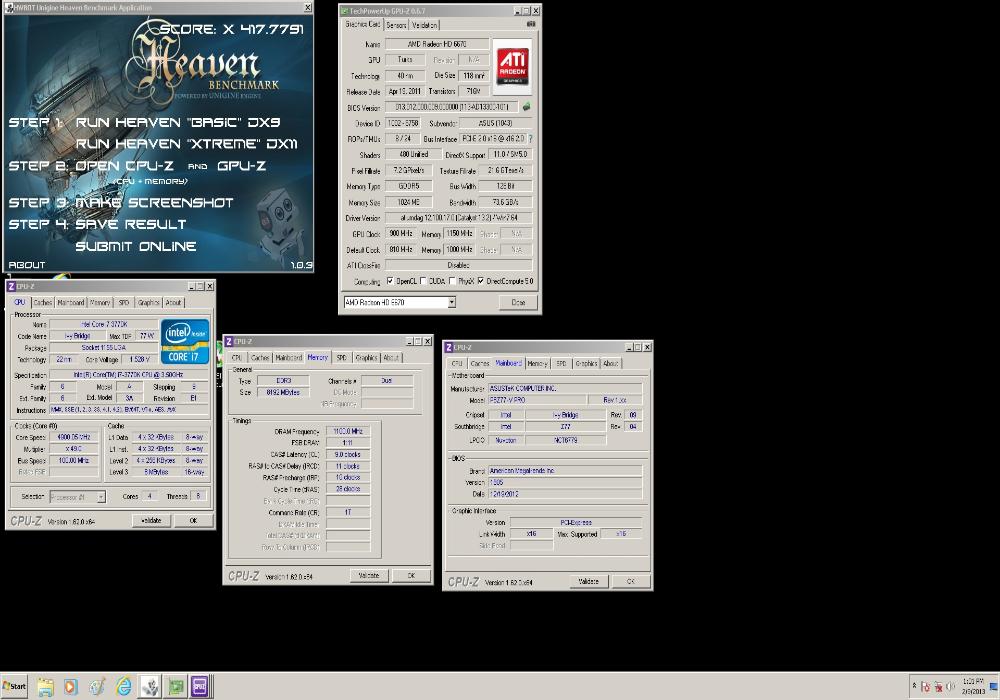Screen dimensions: 1000x700
Task: Click the GPU-Z Name field AMD Radeon HD 6670
Action: click(437, 44)
